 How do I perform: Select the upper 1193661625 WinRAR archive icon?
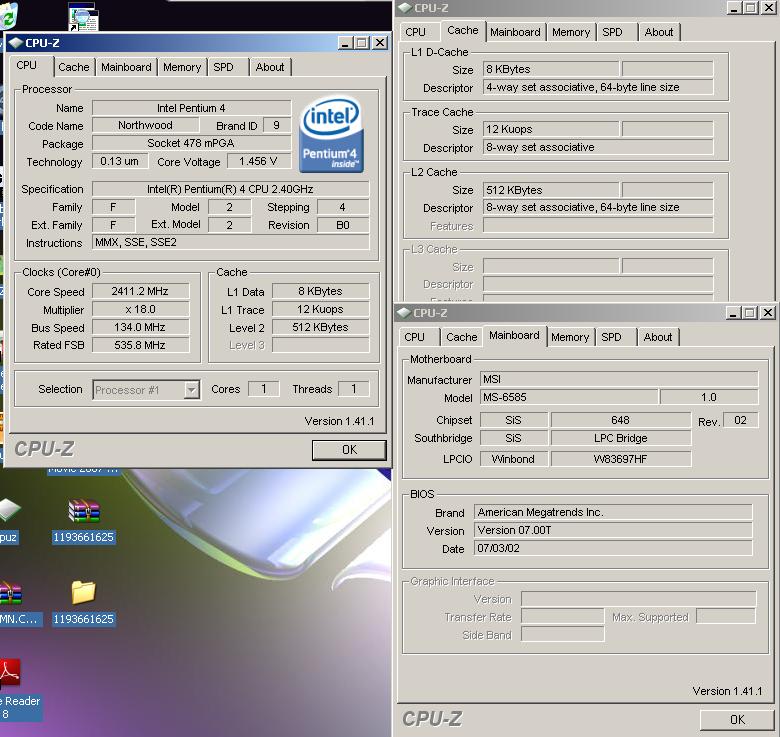point(84,511)
